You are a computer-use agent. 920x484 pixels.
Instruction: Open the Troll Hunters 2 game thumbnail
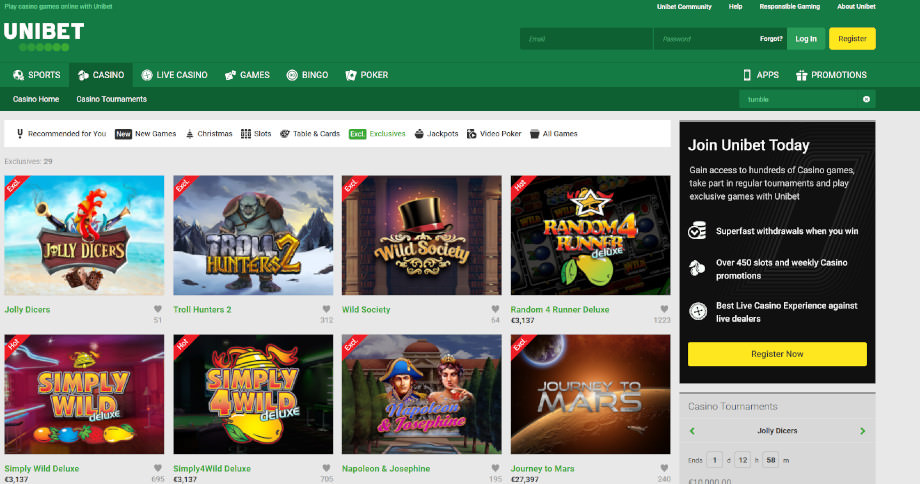coord(253,235)
